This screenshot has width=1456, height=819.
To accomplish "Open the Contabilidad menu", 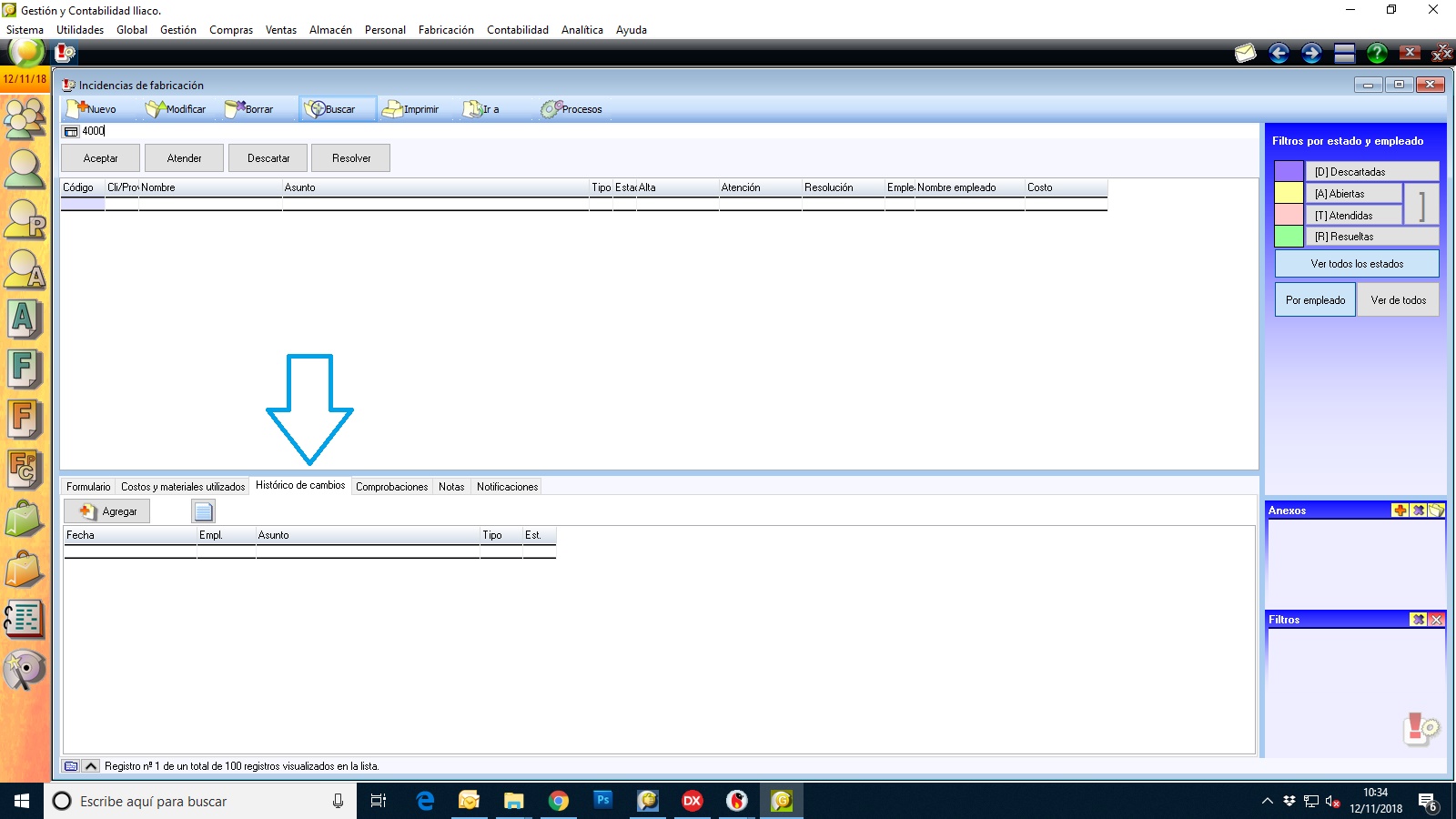I will point(518,30).
